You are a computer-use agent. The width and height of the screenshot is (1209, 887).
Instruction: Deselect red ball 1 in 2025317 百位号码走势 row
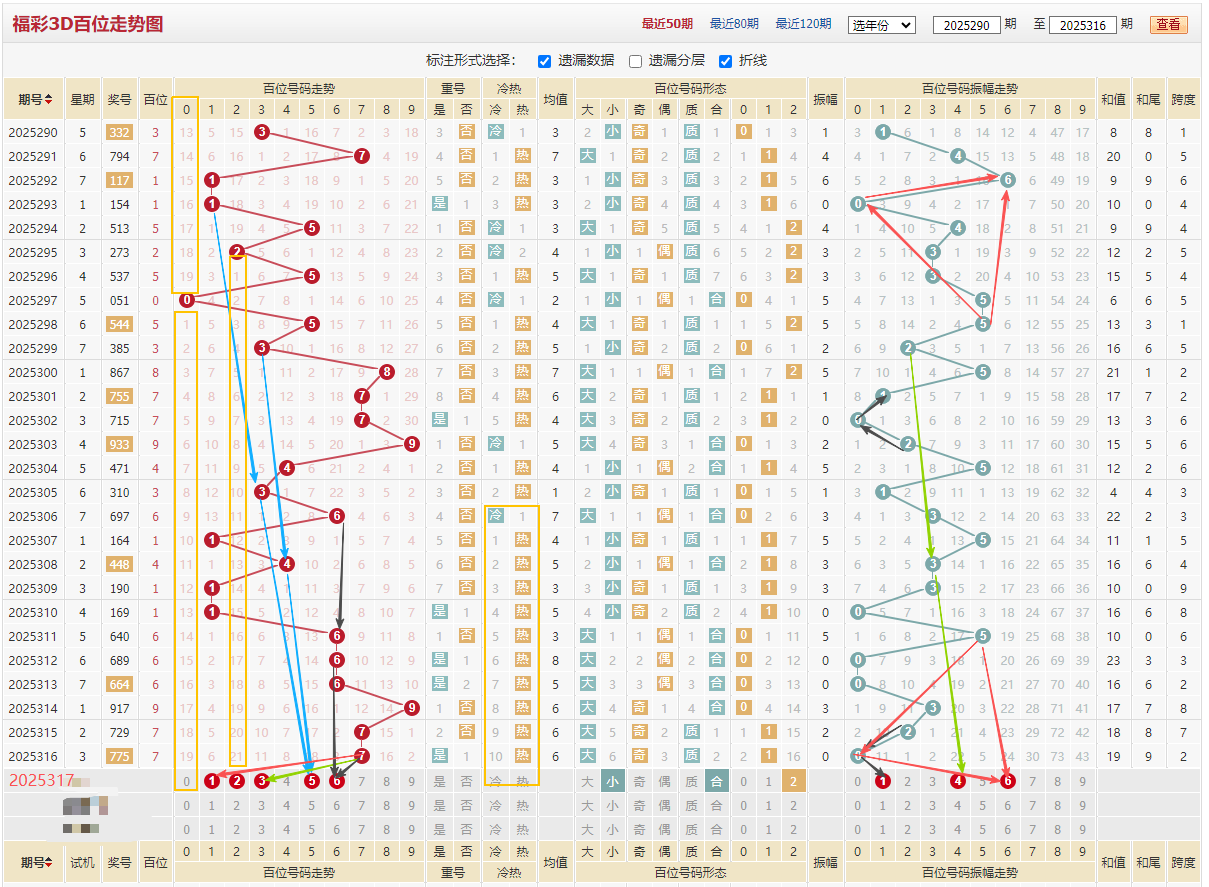[212, 781]
